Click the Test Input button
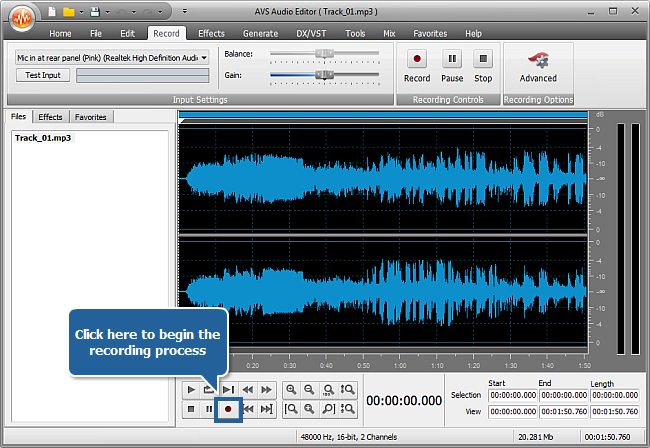This screenshot has height=448, width=650. tap(43, 75)
